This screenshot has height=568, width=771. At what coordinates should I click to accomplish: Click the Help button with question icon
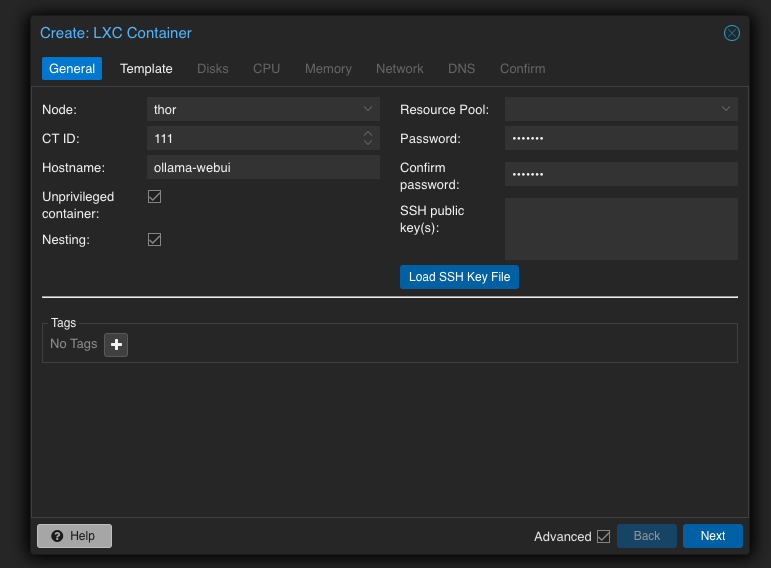point(74,536)
